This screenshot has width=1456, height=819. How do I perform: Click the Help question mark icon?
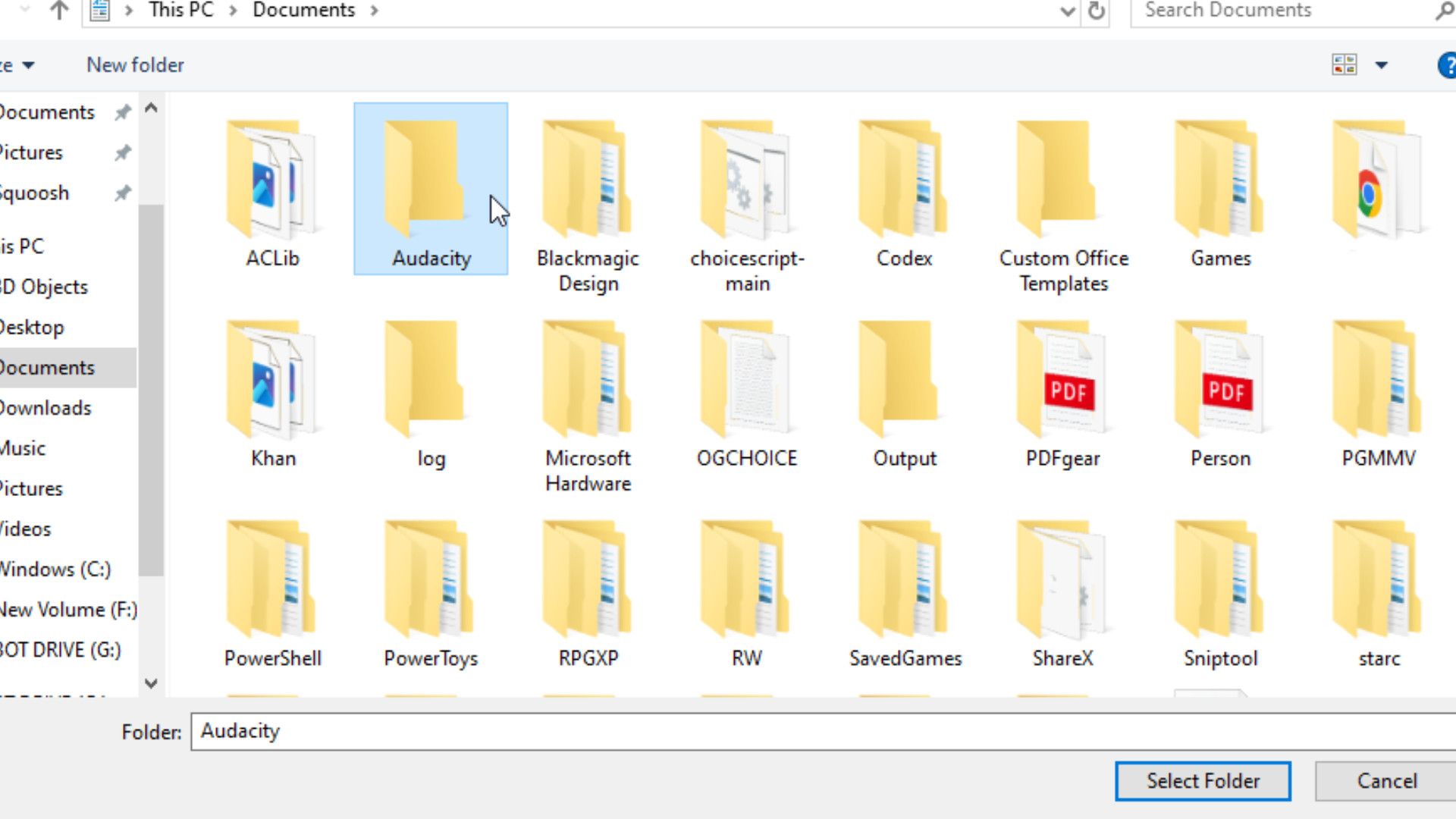pyautogui.click(x=1447, y=65)
